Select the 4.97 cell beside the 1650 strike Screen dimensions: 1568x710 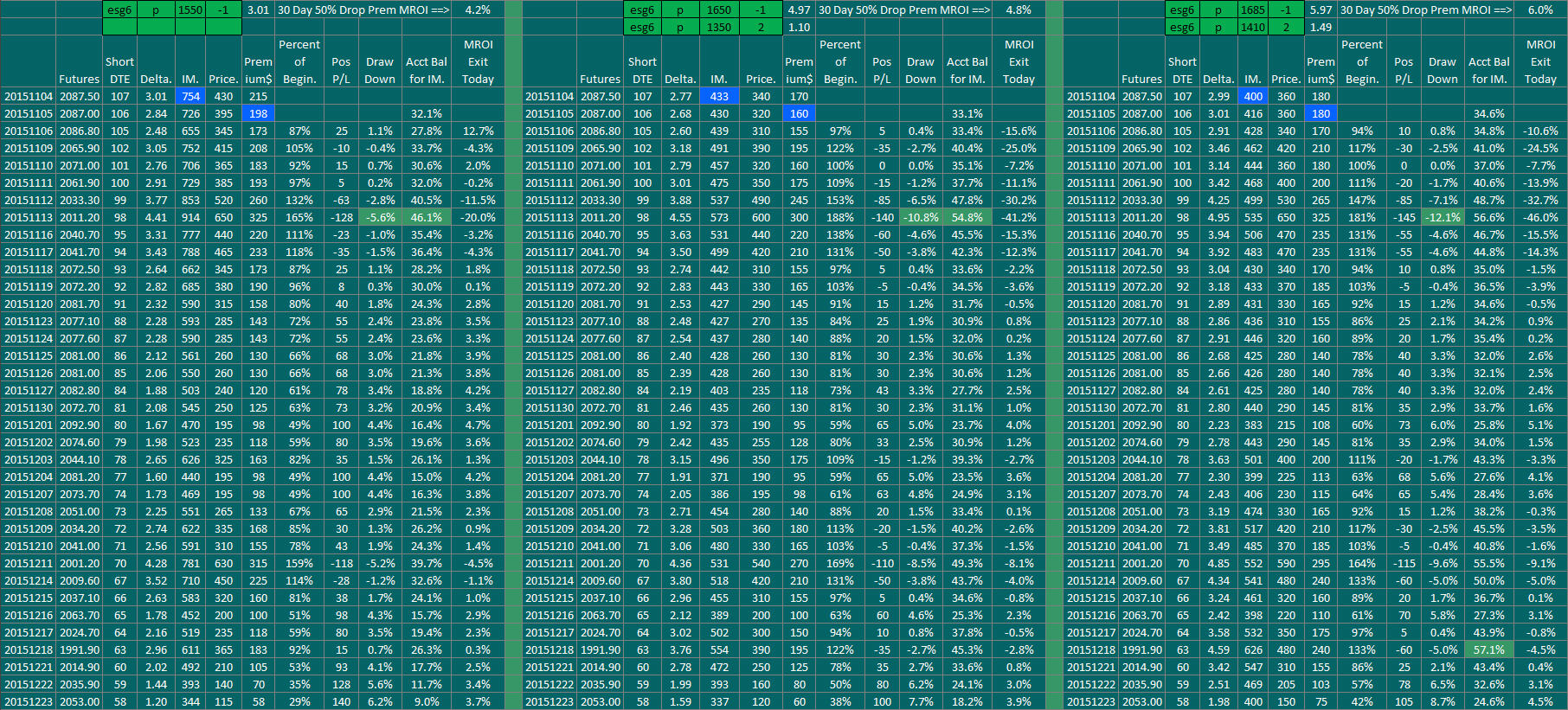coord(800,10)
